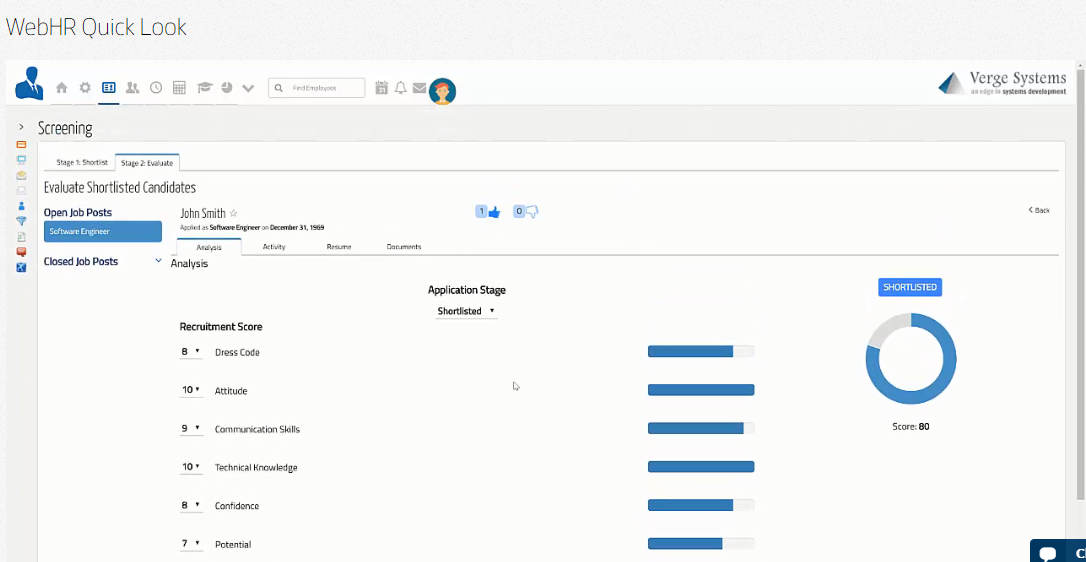Image resolution: width=1086 pixels, height=562 pixels.
Task: Open the Dress Code score dropdown
Action: (x=190, y=352)
